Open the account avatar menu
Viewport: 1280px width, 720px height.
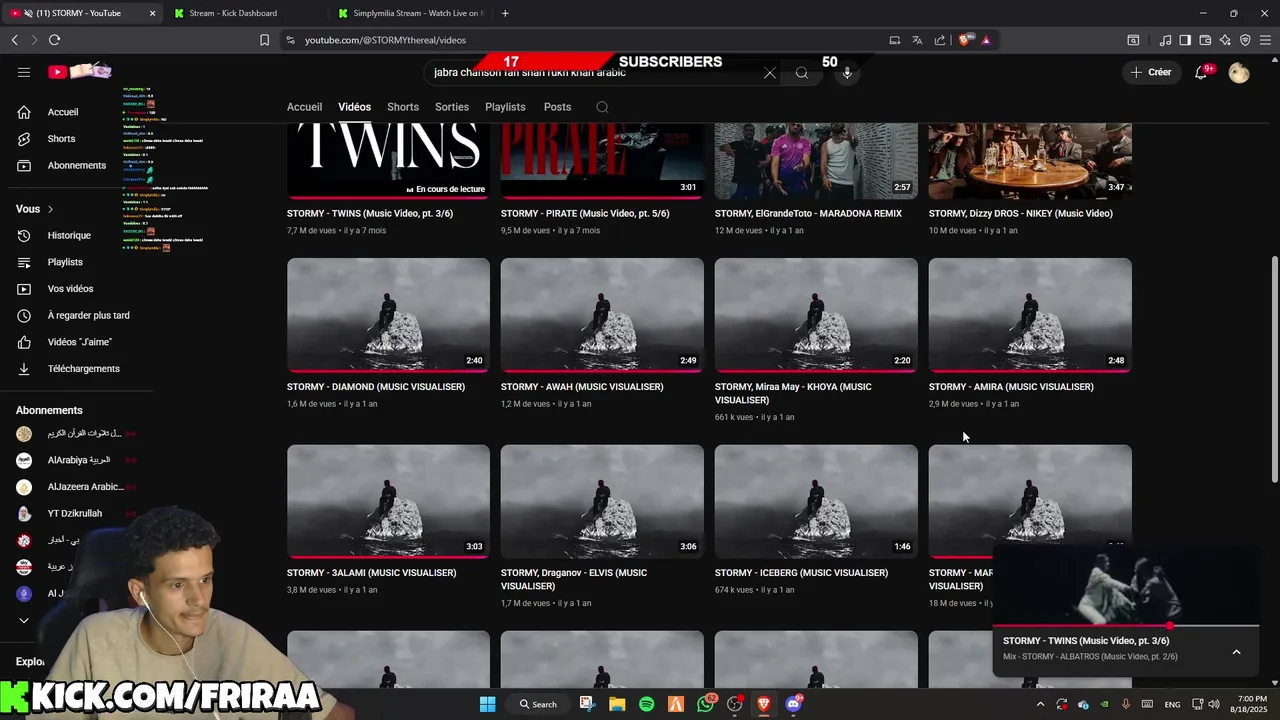point(1239,72)
